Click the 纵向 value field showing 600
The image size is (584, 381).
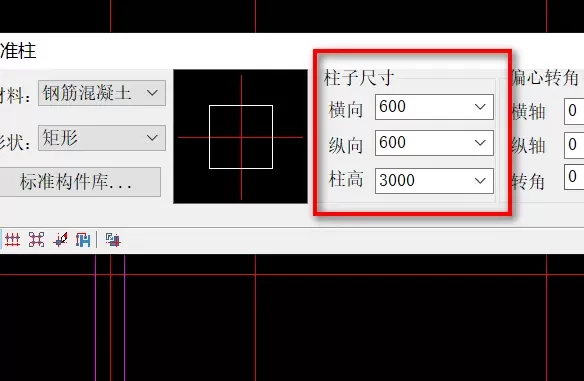pyautogui.click(x=434, y=143)
